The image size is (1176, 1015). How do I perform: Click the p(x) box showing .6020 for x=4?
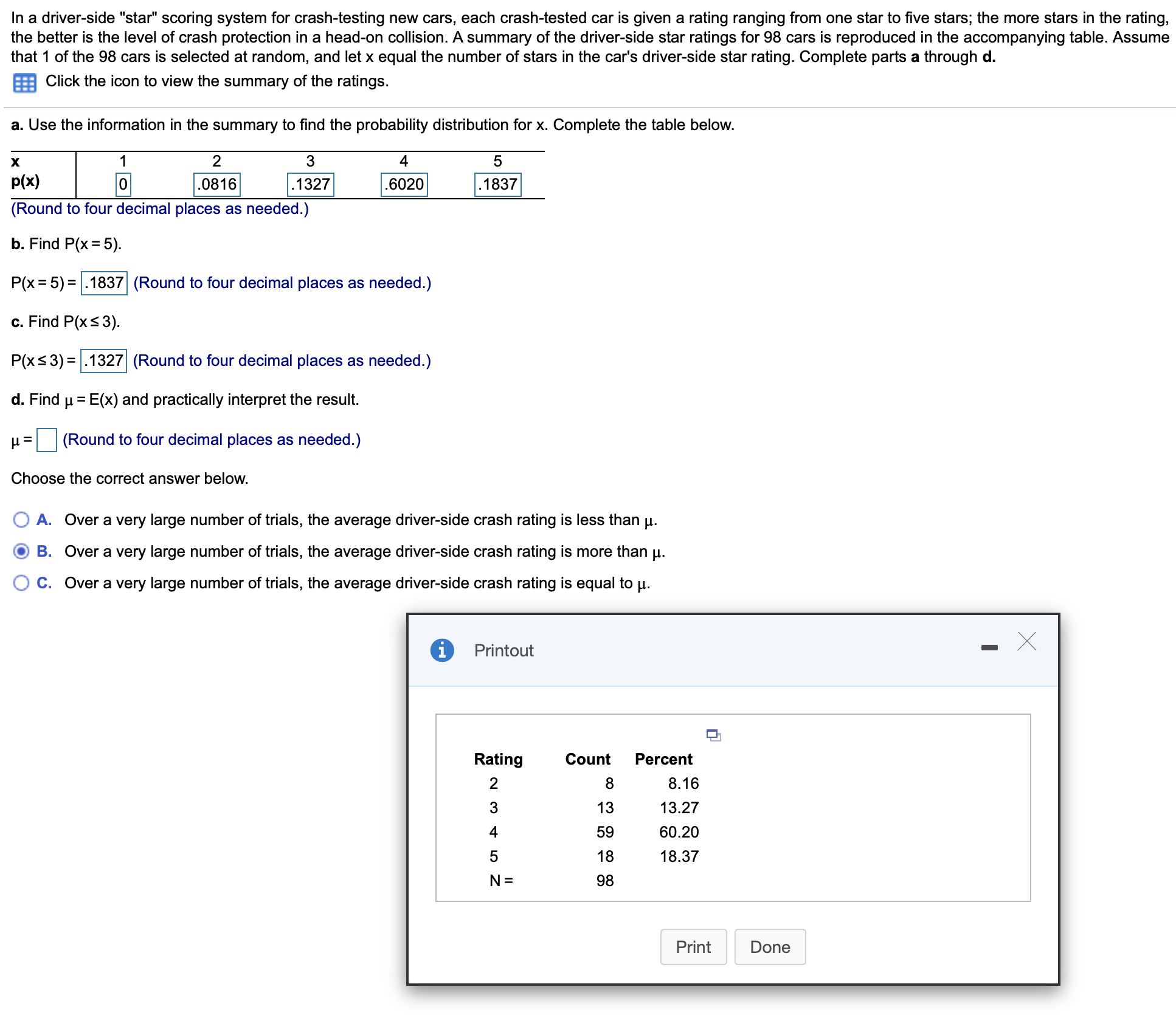point(403,184)
